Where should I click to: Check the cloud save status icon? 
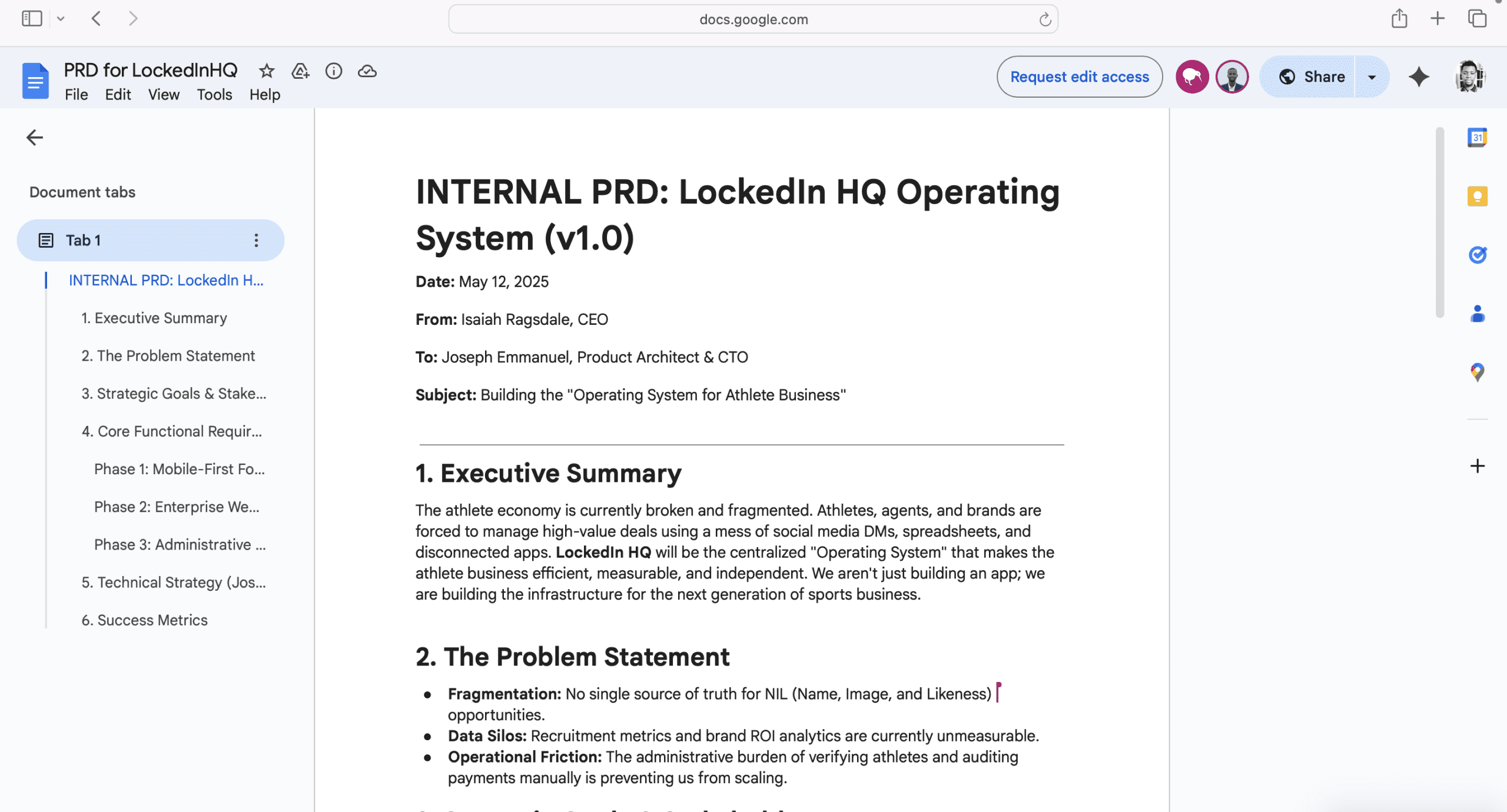point(367,71)
